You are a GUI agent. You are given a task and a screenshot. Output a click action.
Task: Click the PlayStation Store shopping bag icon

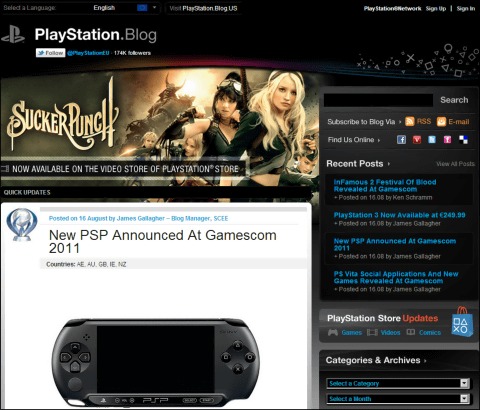(x=462, y=322)
